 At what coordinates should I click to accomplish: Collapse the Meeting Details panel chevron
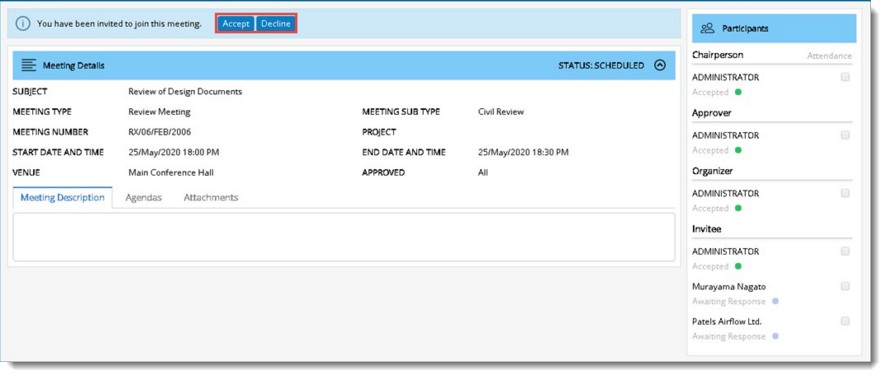point(660,65)
